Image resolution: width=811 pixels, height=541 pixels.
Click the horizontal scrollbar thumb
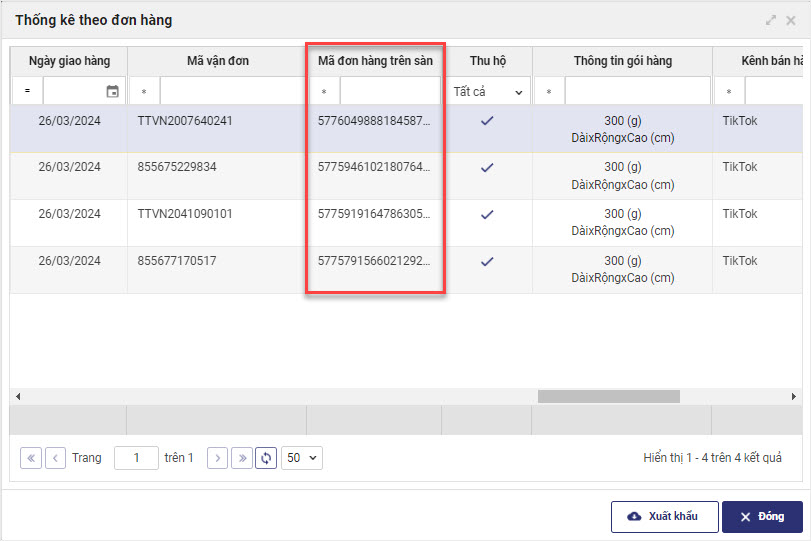[608, 397]
